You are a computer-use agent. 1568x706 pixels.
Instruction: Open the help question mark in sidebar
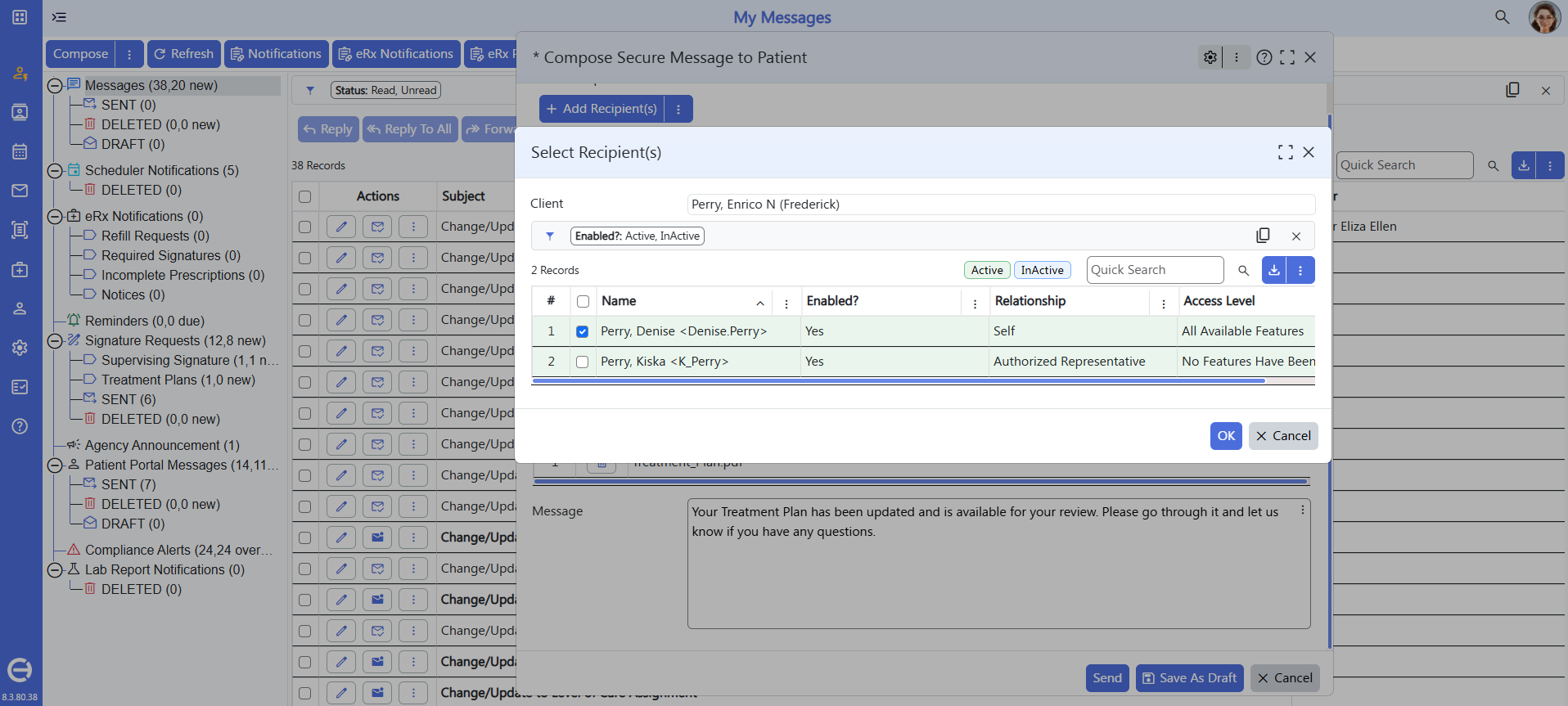tap(20, 426)
